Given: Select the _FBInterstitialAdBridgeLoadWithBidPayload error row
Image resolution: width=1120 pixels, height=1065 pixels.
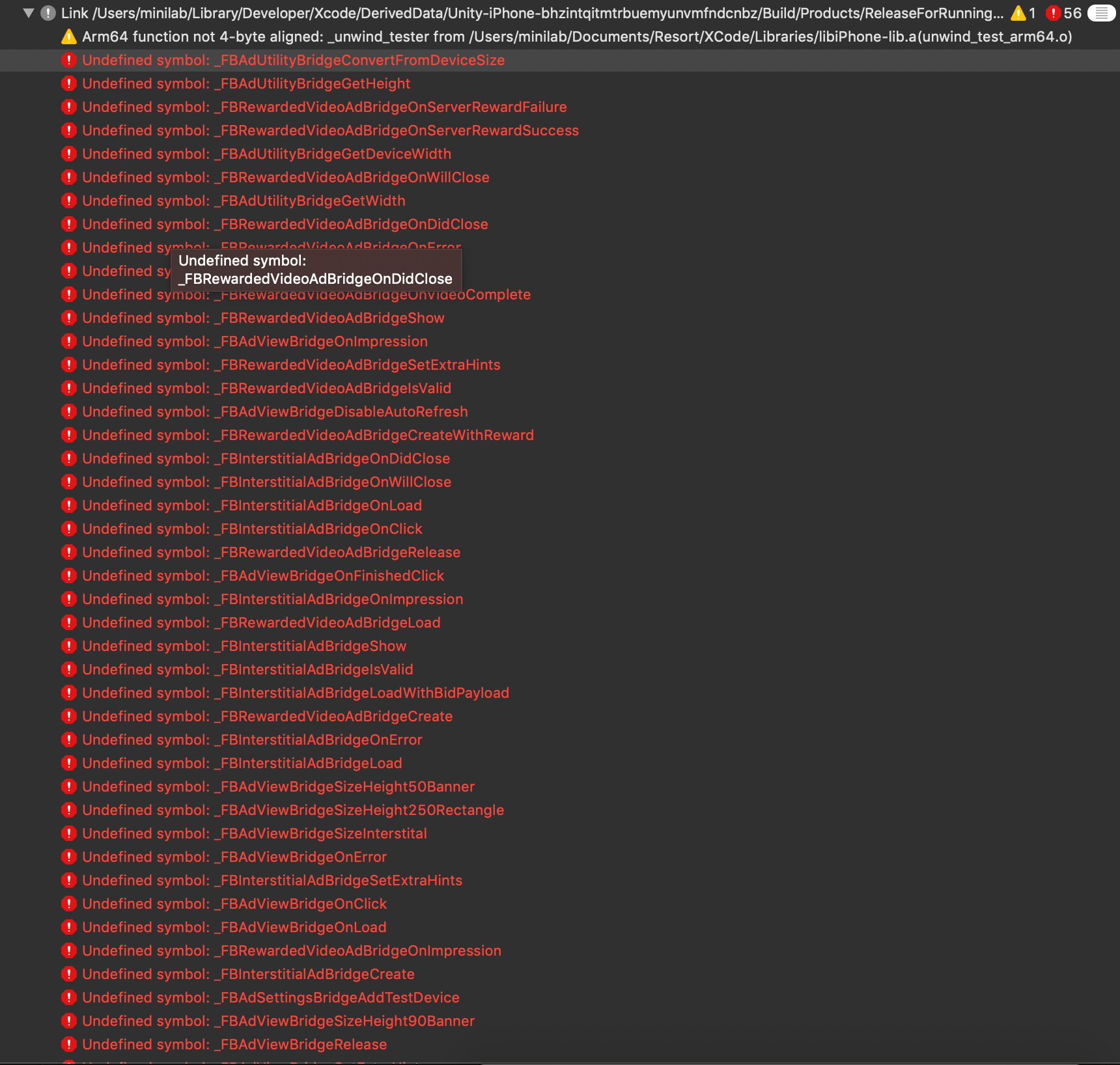Looking at the screenshot, I should [x=560, y=693].
